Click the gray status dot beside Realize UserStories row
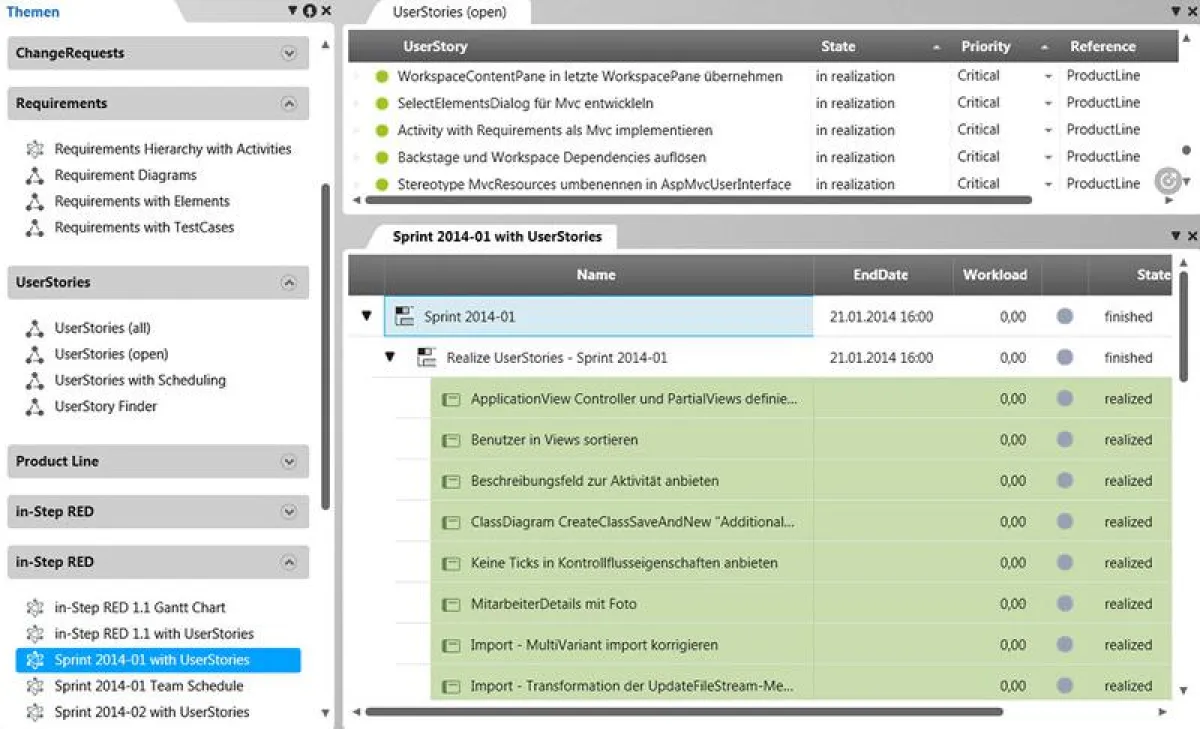 tap(1065, 357)
